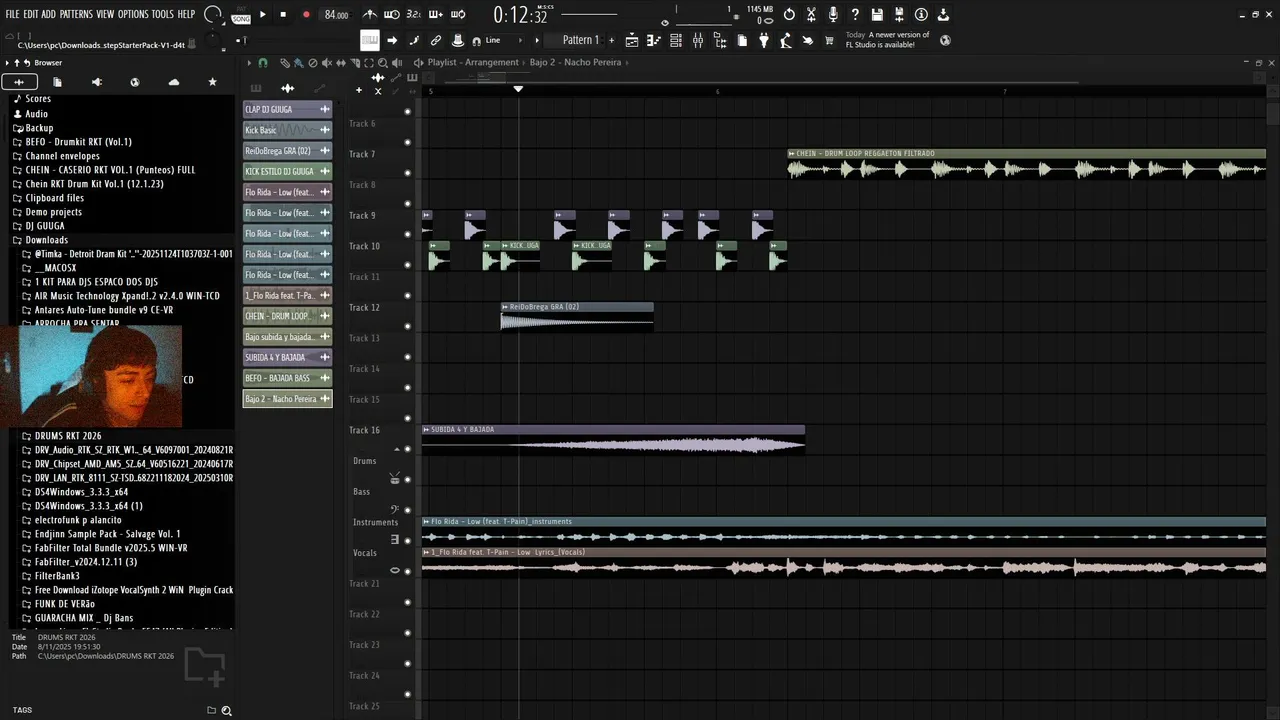Expand the DRUMS RKT 2026 folder
1280x720 pixels.
62,436
